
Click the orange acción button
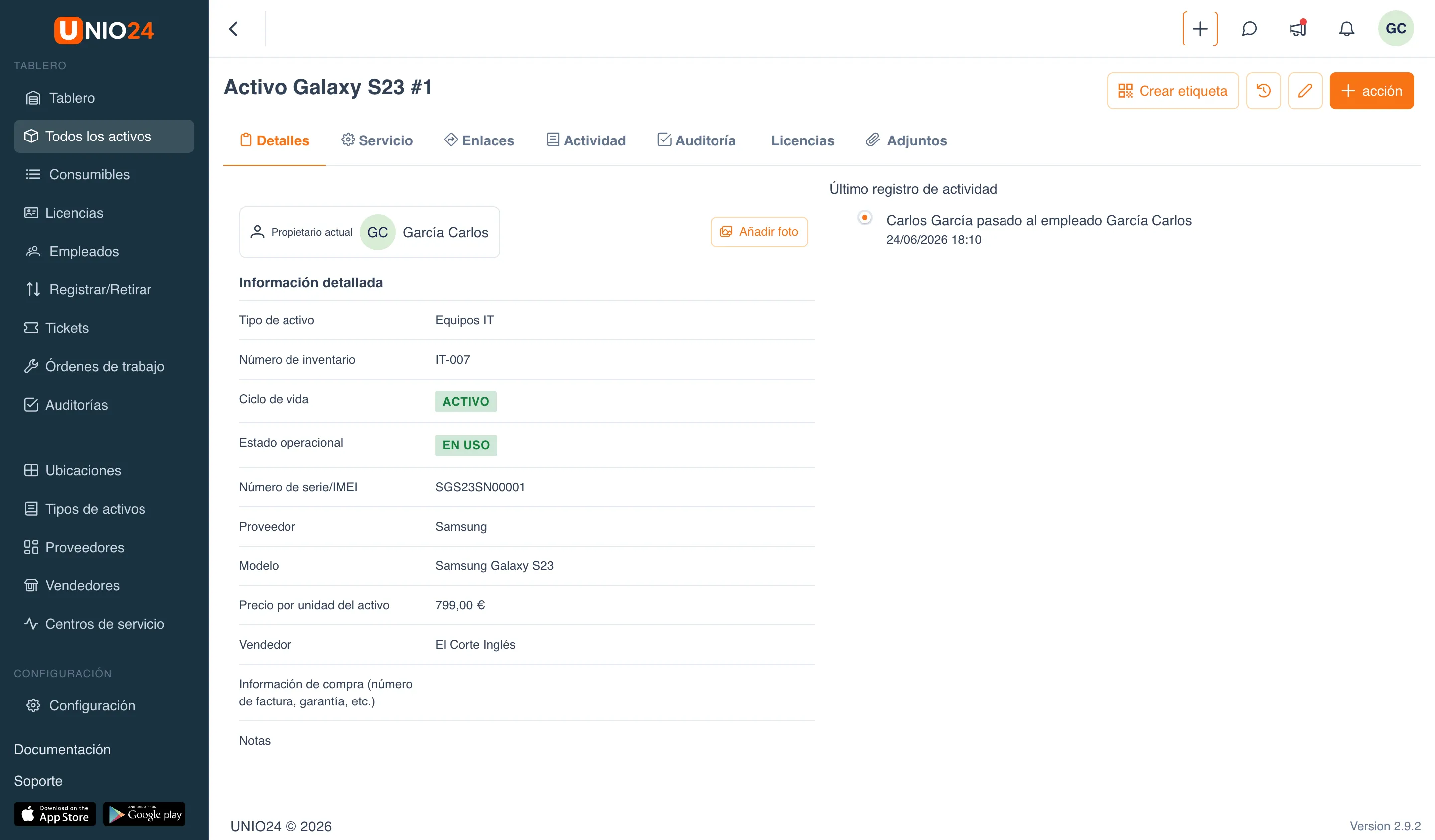[1371, 91]
